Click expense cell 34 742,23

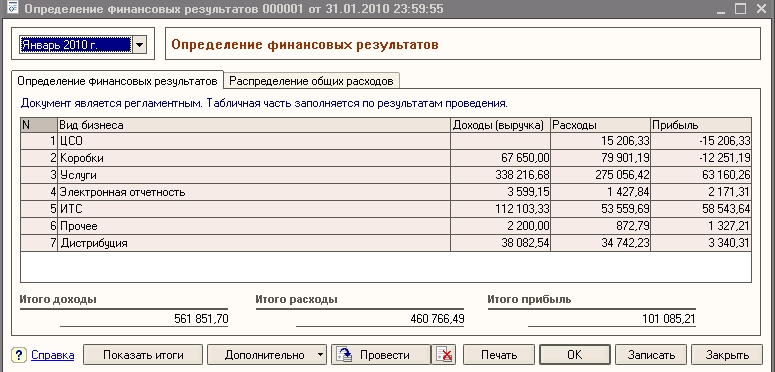(601, 243)
